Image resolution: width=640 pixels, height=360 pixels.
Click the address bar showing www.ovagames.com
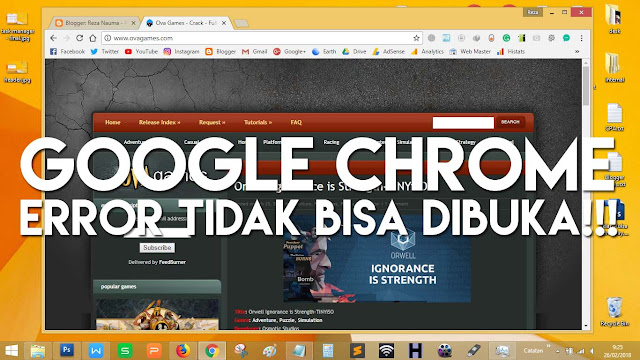(261, 38)
